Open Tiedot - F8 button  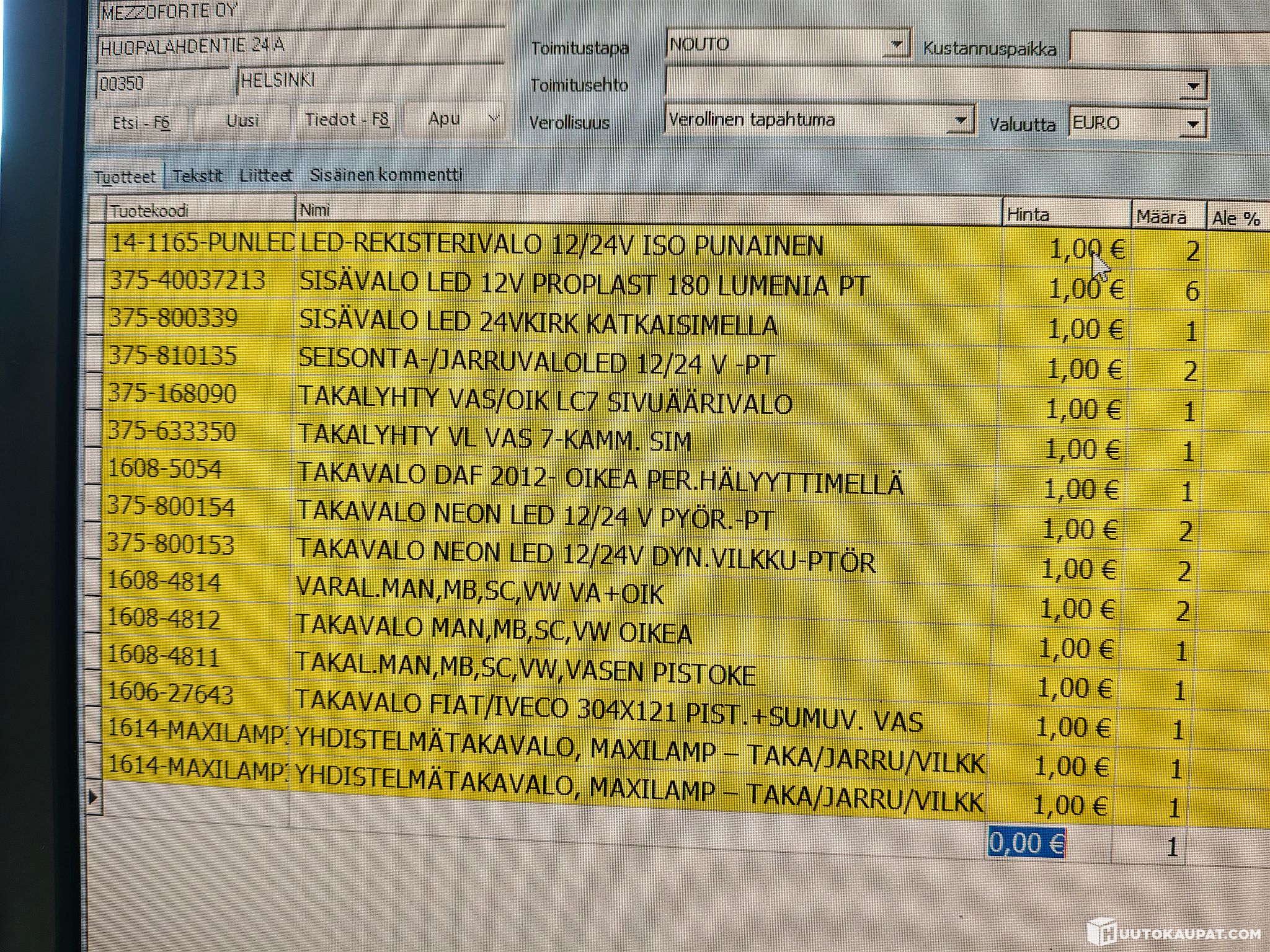pyautogui.click(x=347, y=119)
